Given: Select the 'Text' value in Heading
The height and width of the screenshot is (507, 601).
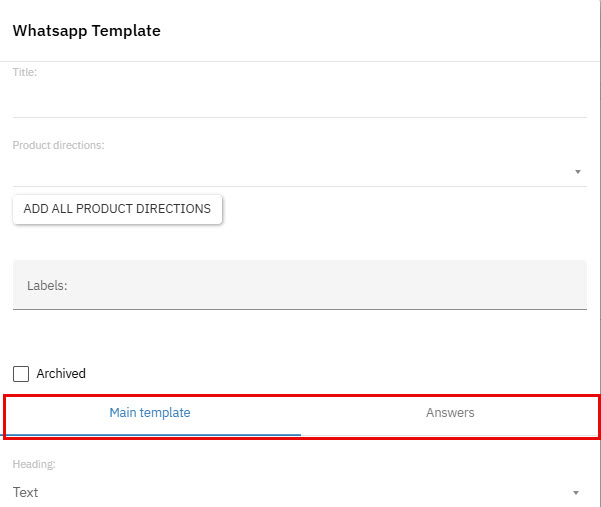Looking at the screenshot, I should coord(26,492).
